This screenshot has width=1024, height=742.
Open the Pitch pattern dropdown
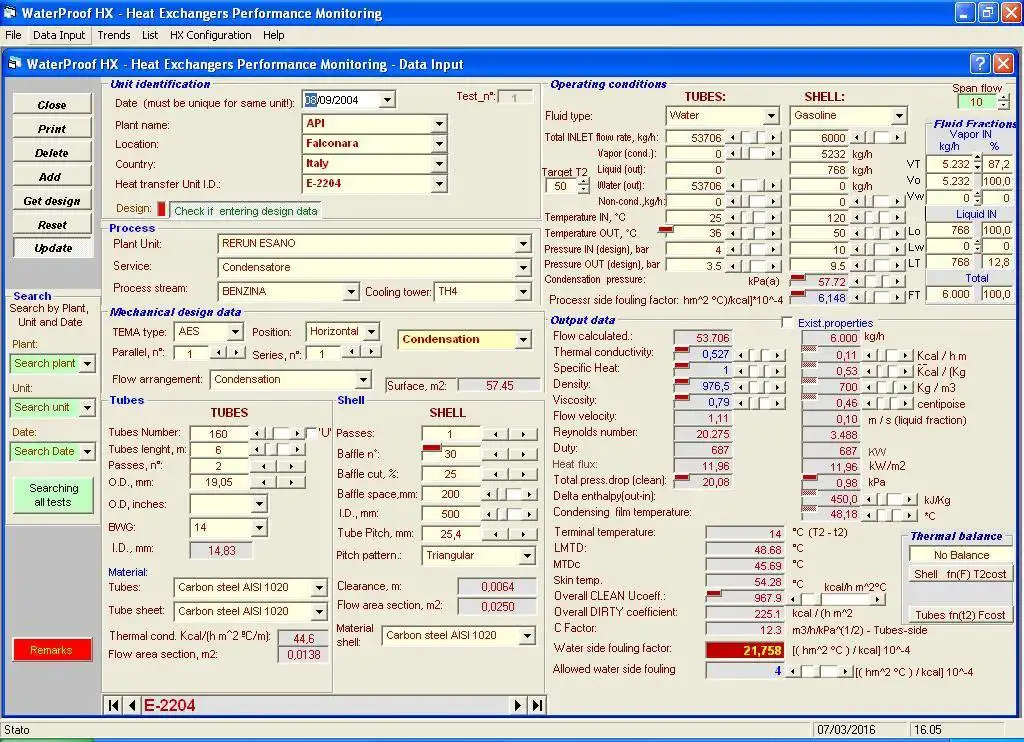[x=527, y=556]
